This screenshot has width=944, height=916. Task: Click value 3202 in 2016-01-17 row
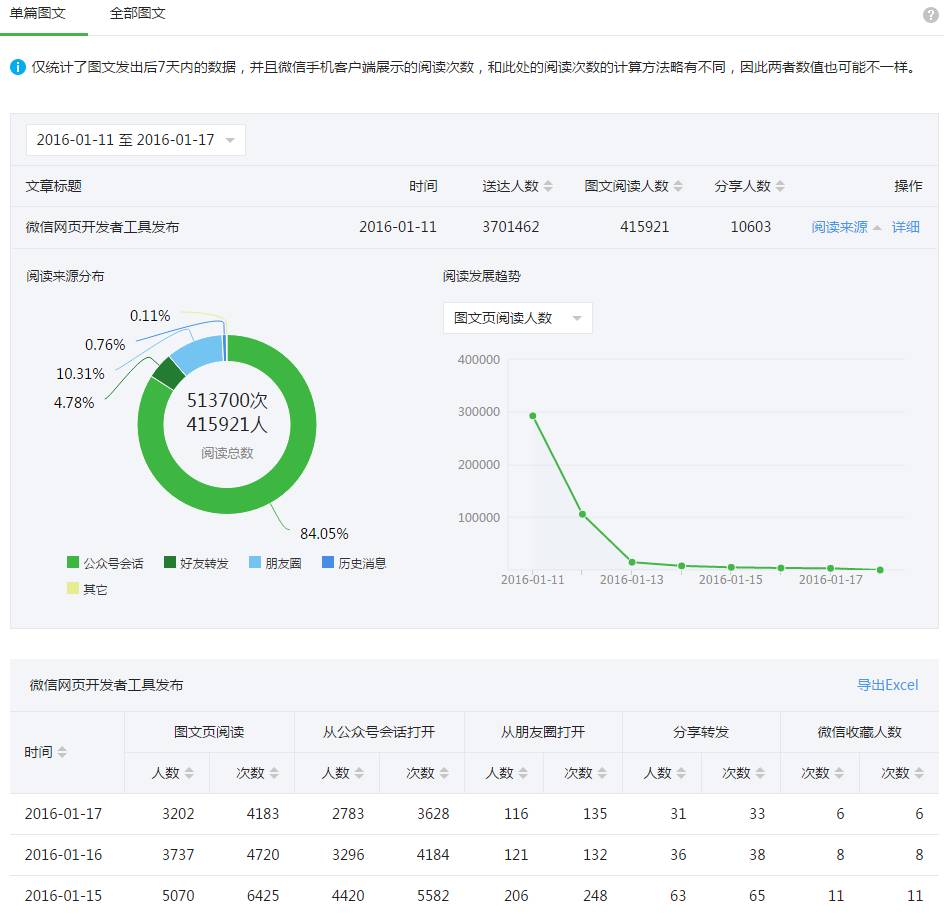click(x=178, y=814)
